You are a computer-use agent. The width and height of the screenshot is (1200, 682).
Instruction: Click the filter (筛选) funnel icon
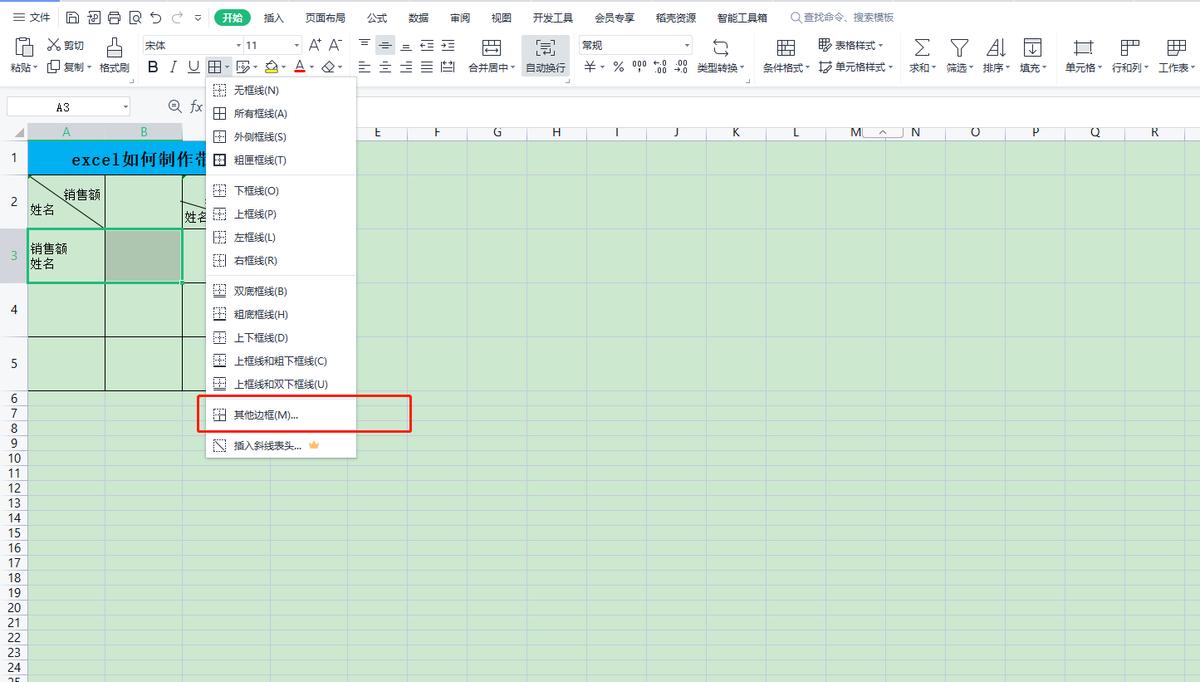click(959, 48)
